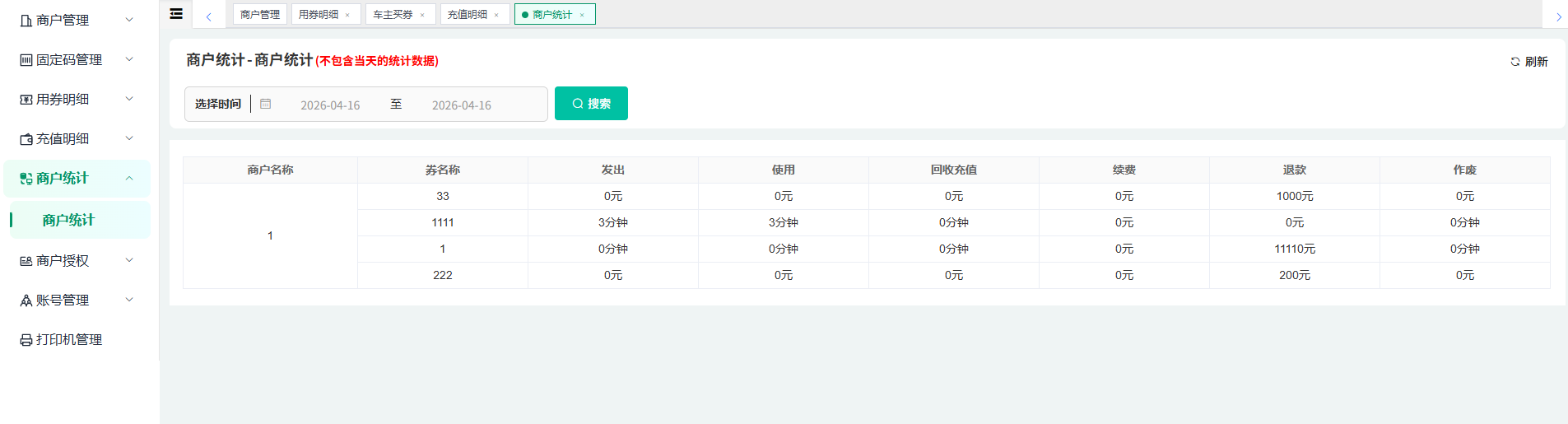Click the 发出 column header
This screenshot has height=424, width=1568.
(613, 170)
